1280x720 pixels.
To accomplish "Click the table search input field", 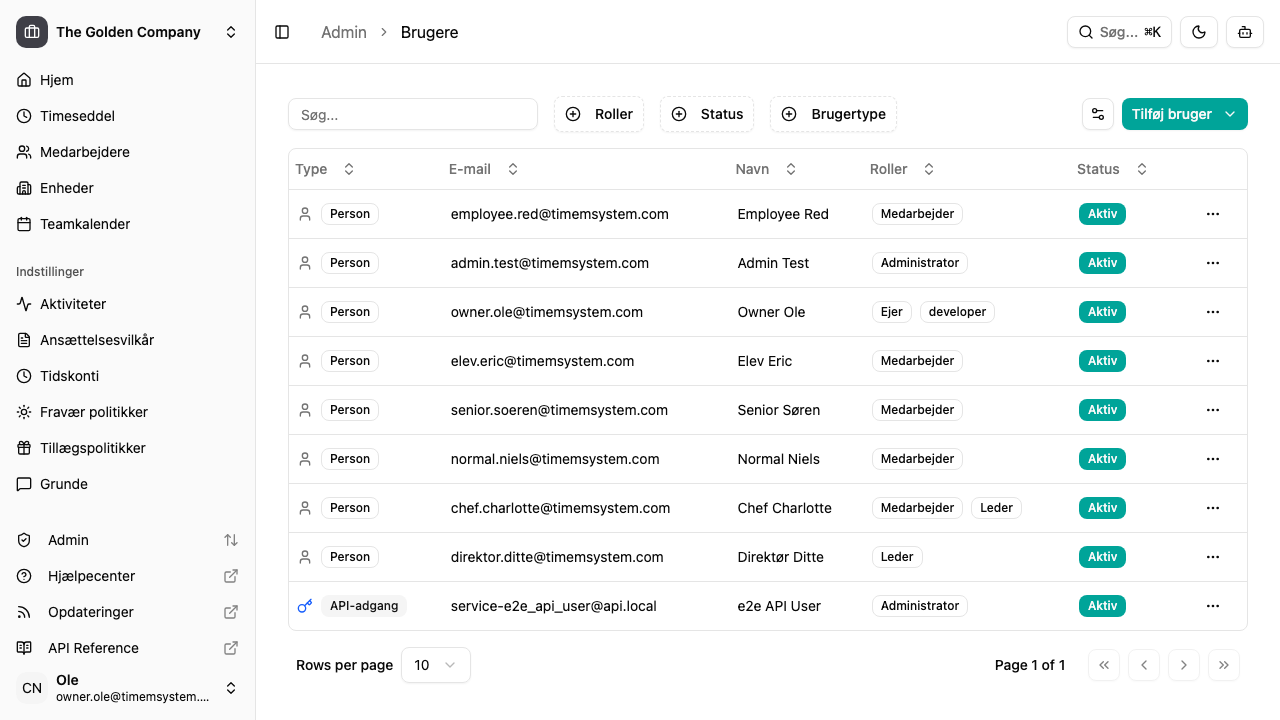I will pyautogui.click(x=413, y=114).
